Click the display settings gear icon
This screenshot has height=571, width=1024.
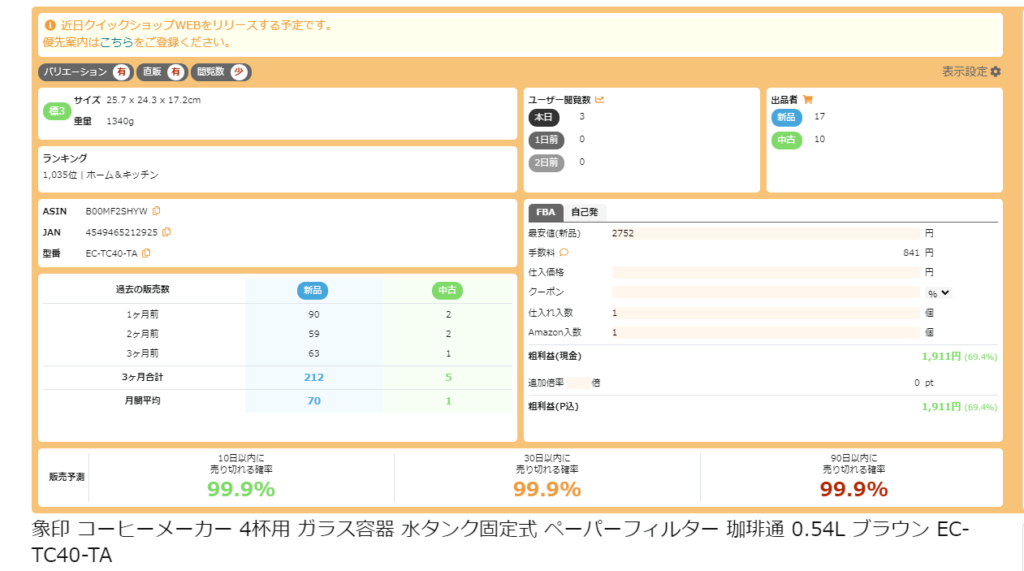tap(995, 71)
